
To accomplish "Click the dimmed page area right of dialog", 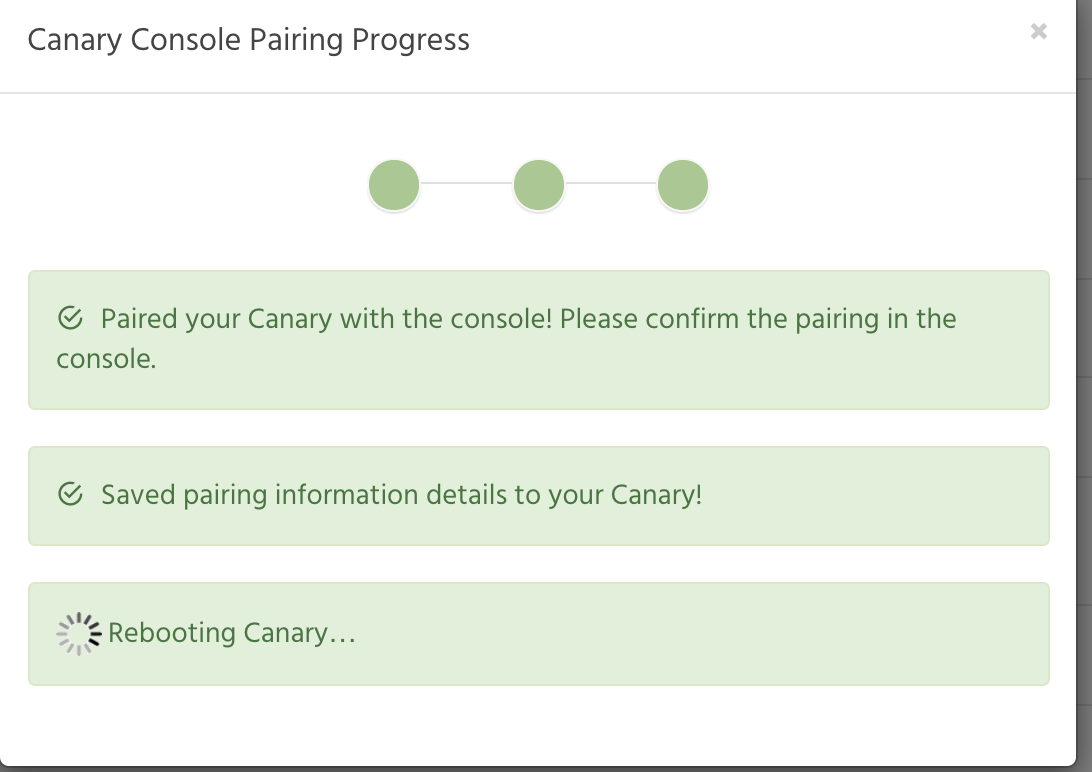I will pyautogui.click(x=1084, y=383).
